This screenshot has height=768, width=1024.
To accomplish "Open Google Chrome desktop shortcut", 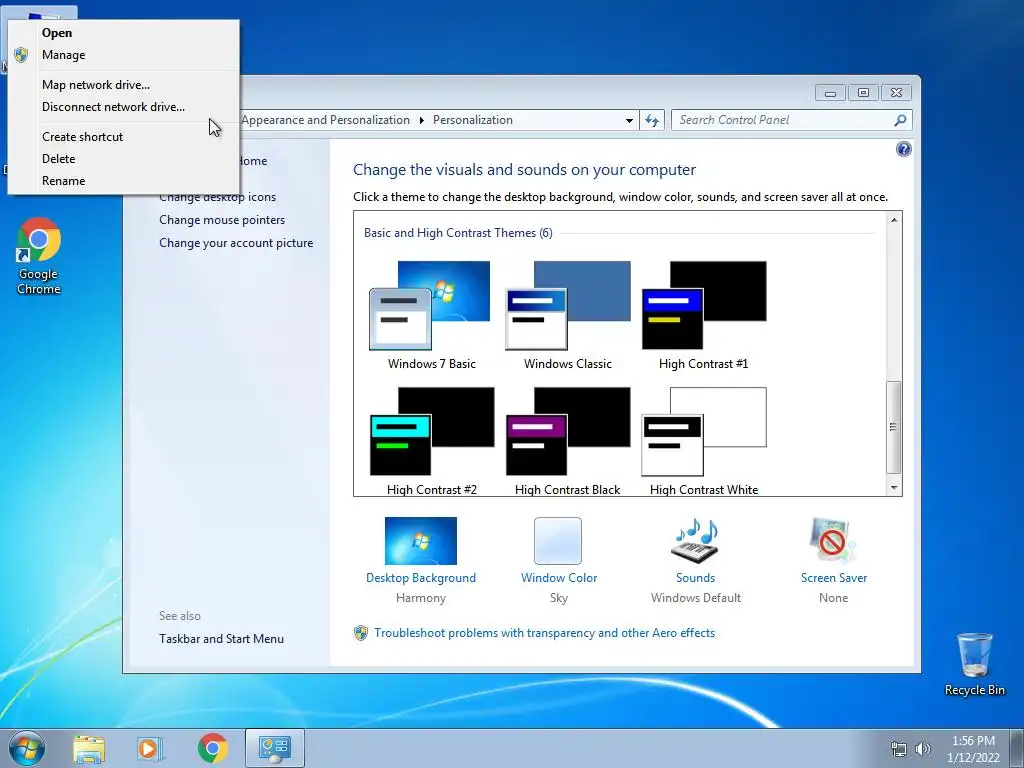I will pyautogui.click(x=39, y=256).
